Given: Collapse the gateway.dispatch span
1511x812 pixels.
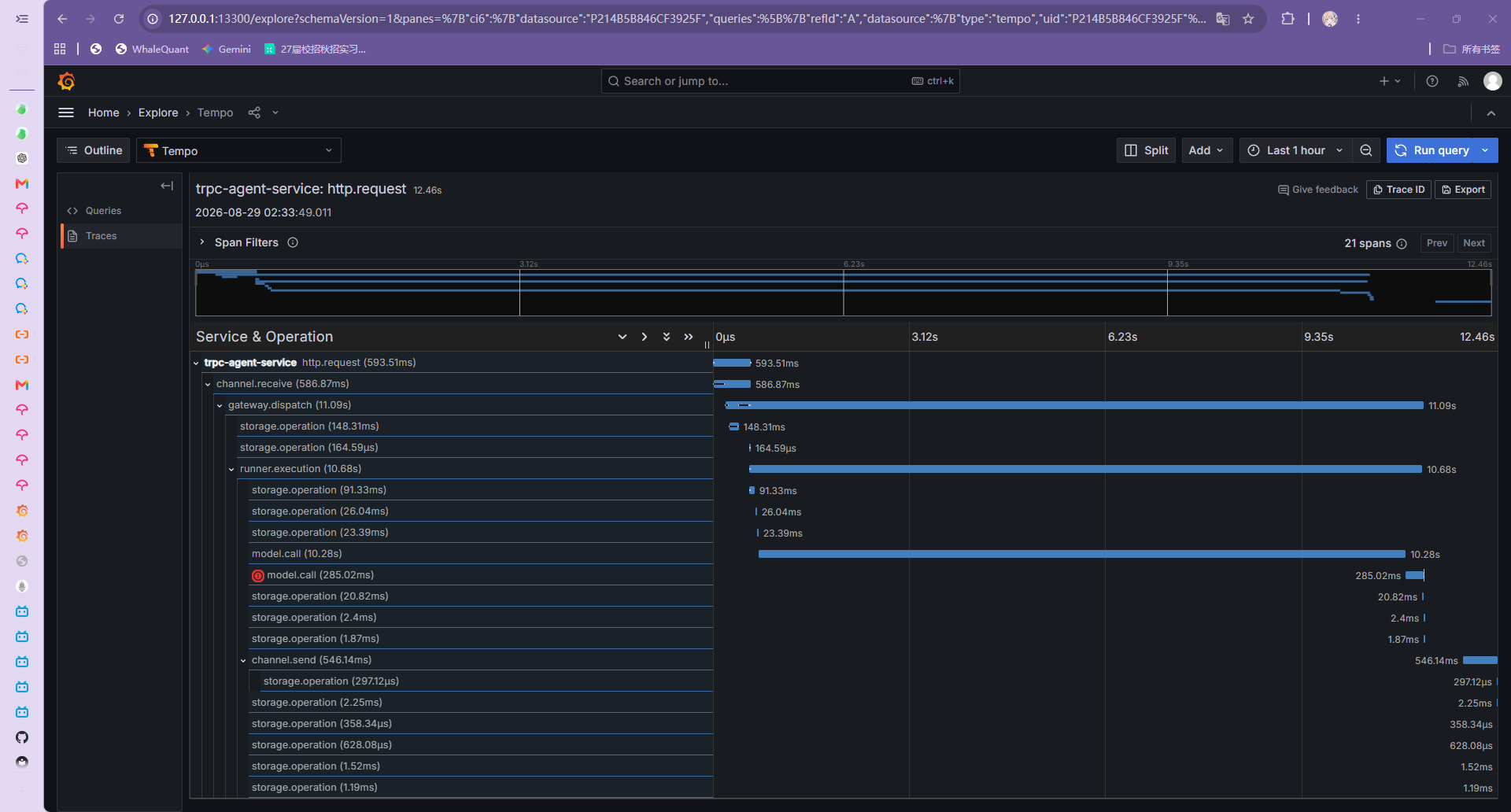Looking at the screenshot, I should (220, 405).
